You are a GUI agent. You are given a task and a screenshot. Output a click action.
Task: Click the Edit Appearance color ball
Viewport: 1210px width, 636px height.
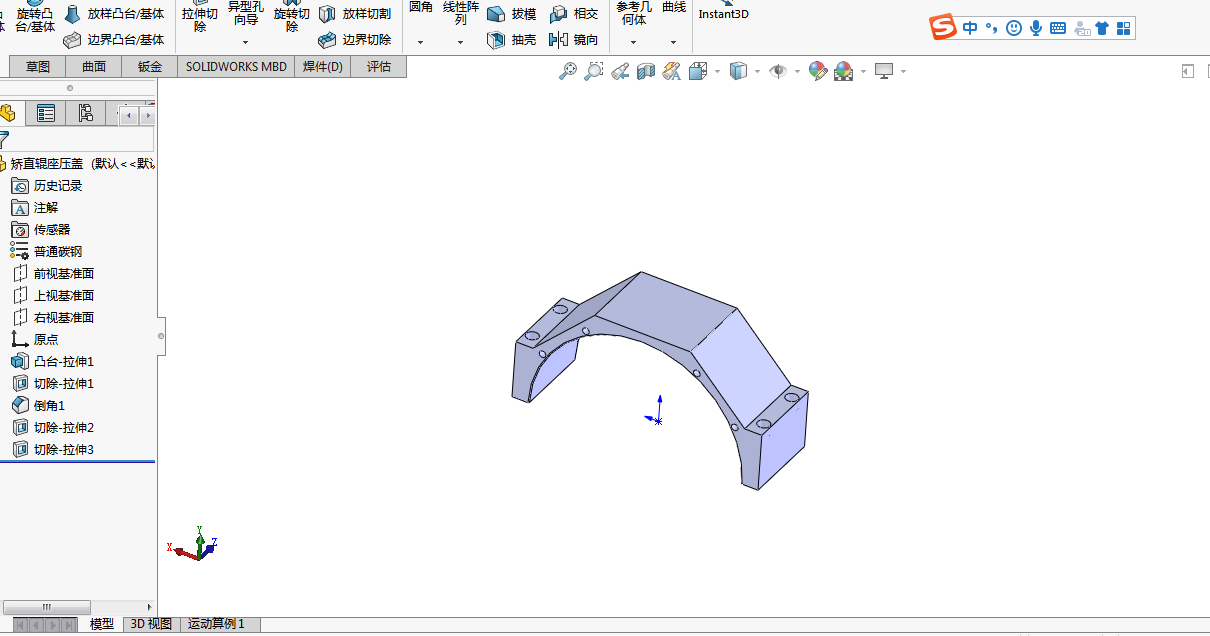coord(817,71)
